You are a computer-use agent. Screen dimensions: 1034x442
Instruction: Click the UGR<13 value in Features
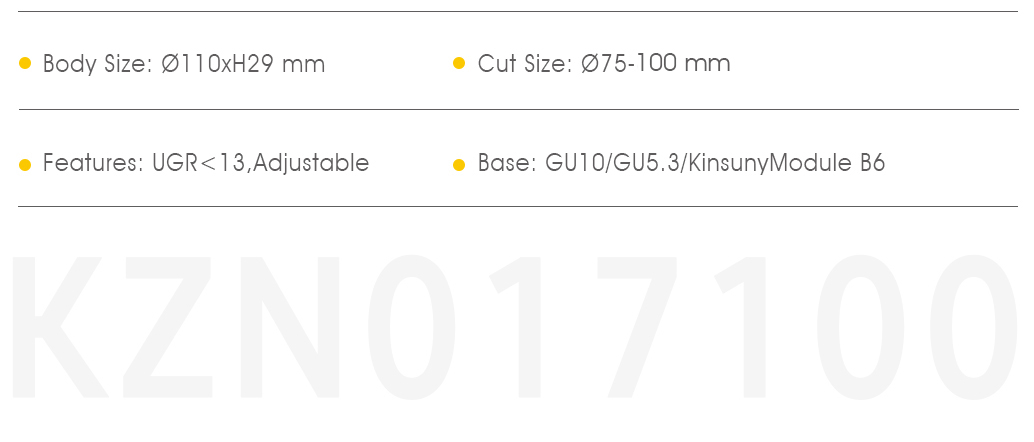coord(198,162)
